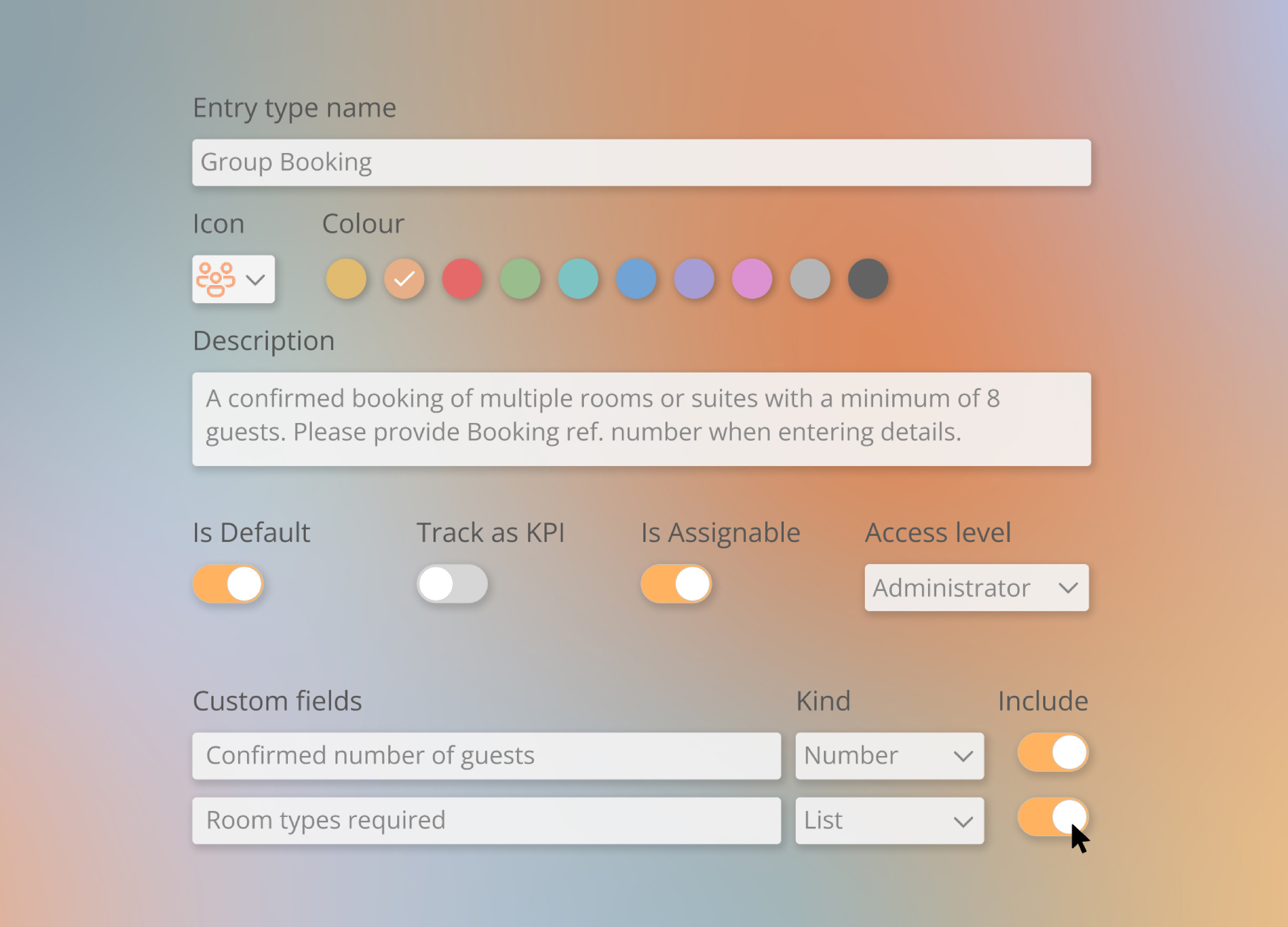The height and width of the screenshot is (927, 1288).
Task: Select the teal colour swatch
Action: (577, 279)
